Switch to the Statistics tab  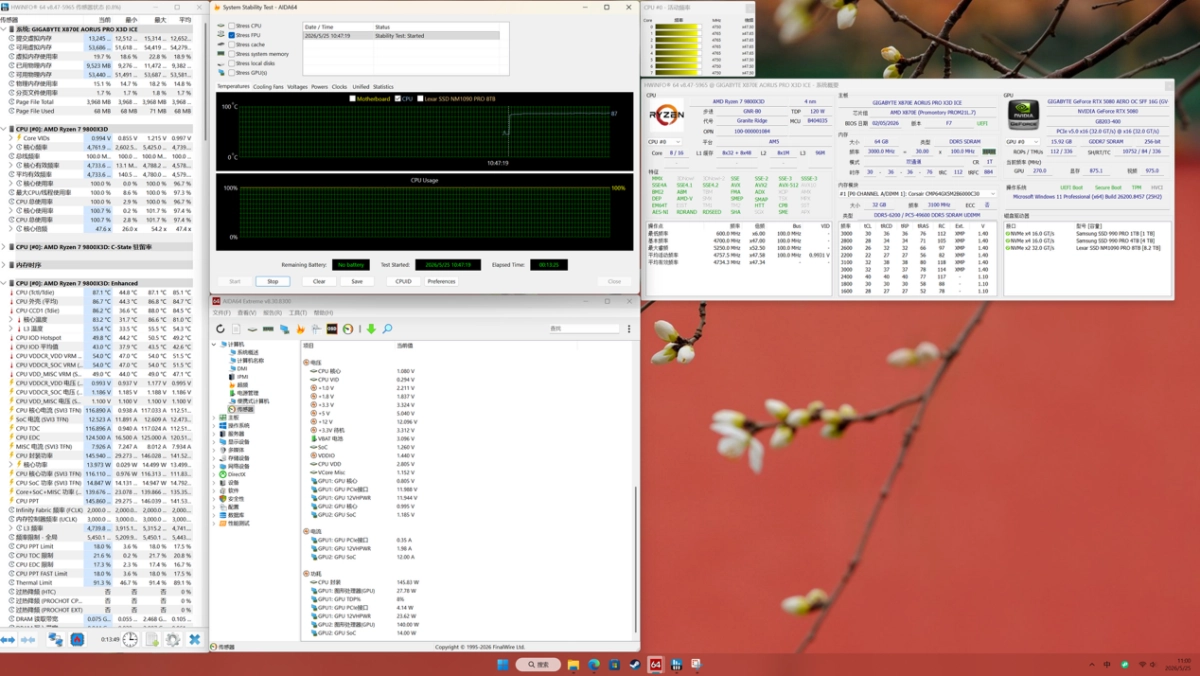tap(383, 87)
